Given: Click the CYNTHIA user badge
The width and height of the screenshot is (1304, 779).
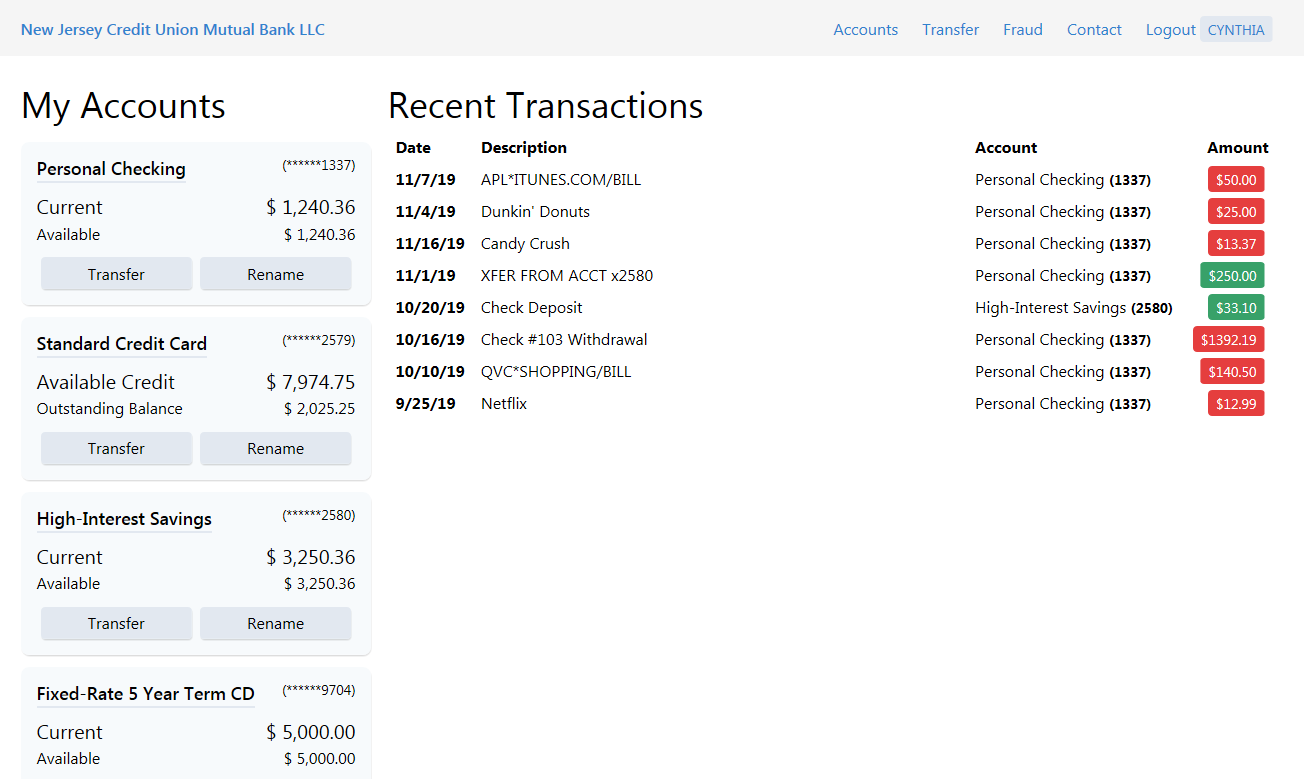Looking at the screenshot, I should (1236, 30).
